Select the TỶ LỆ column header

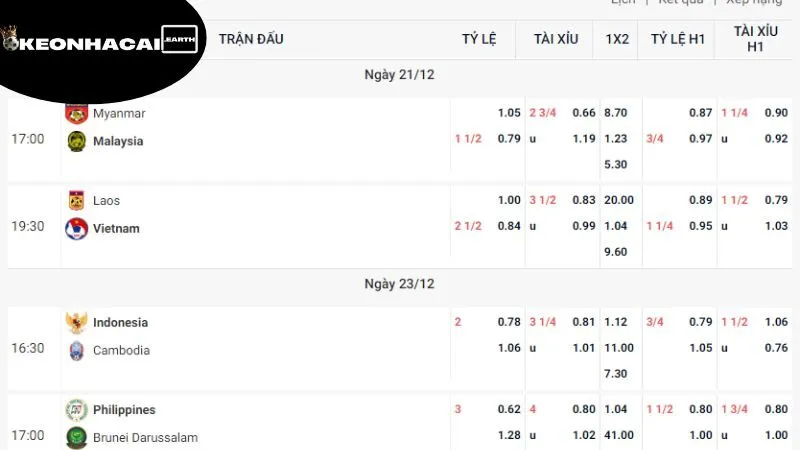coord(479,39)
